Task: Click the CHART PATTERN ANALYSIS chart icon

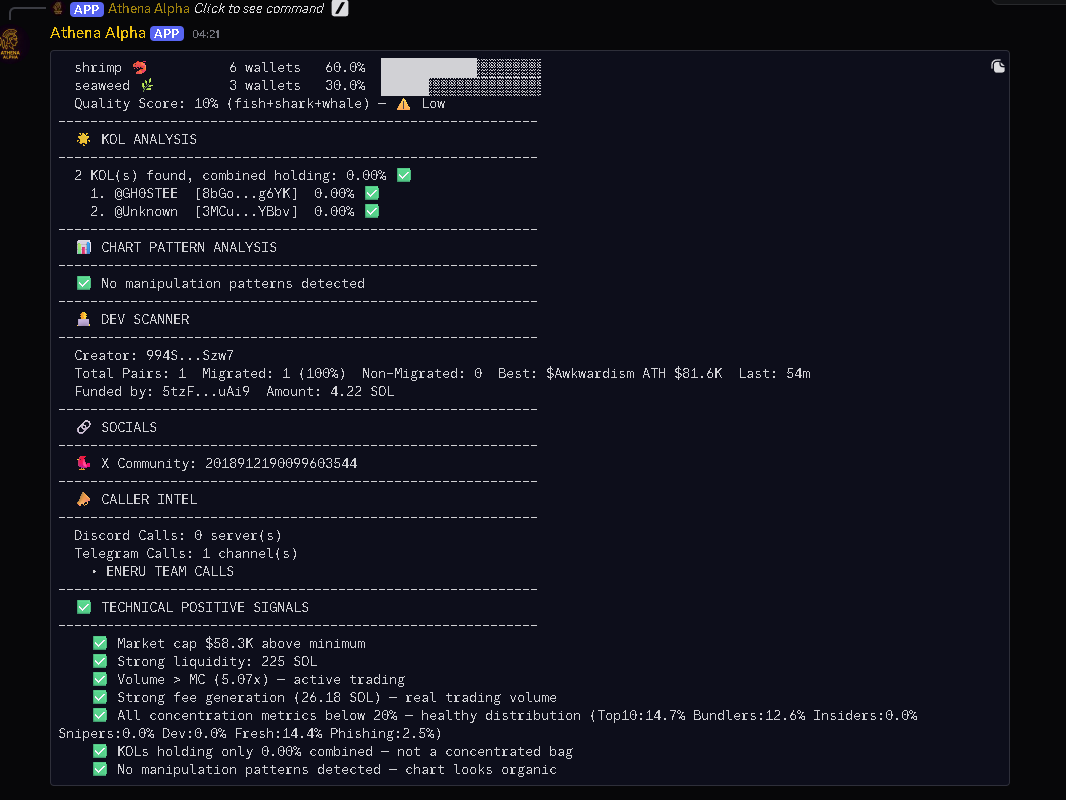Action: [84, 247]
